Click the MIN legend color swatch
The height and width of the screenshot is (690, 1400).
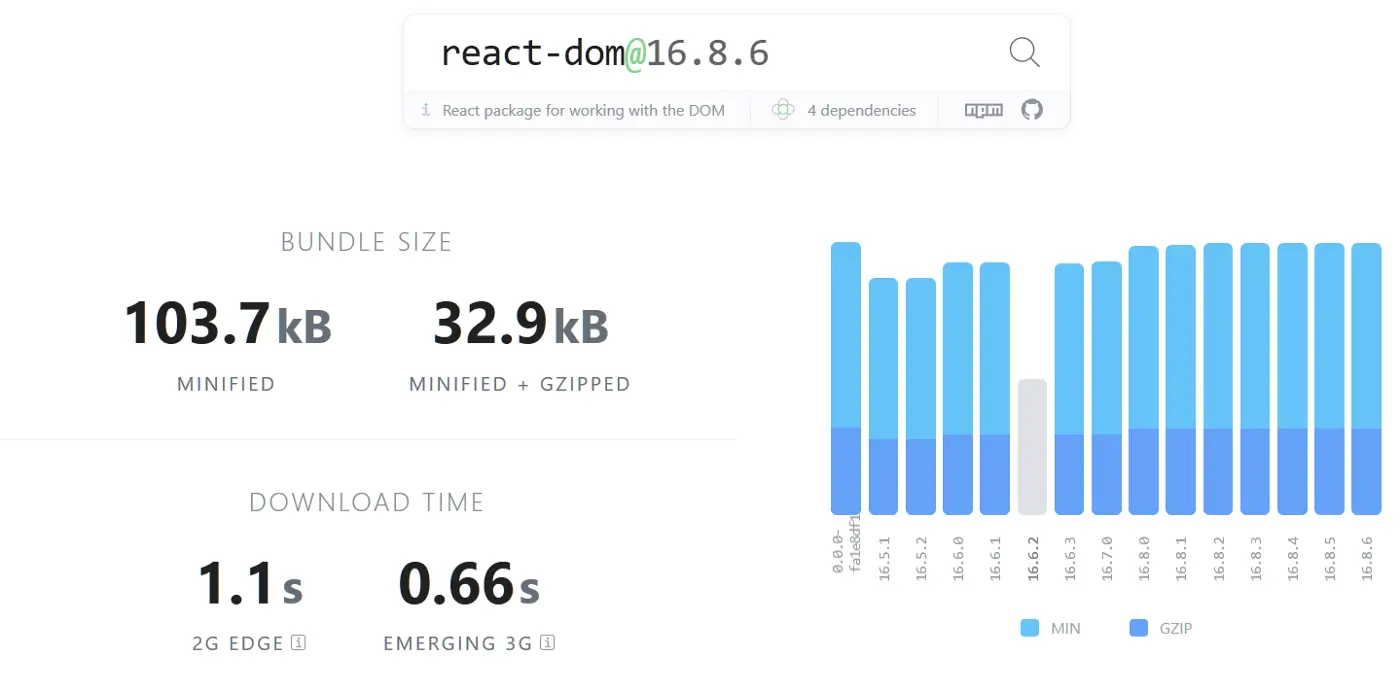(1030, 628)
